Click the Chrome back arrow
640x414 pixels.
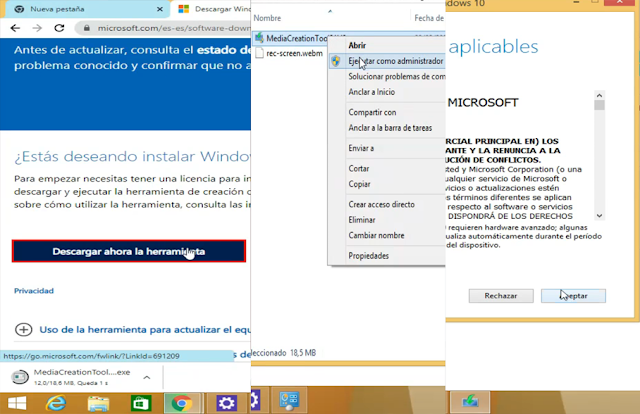(x=15, y=28)
